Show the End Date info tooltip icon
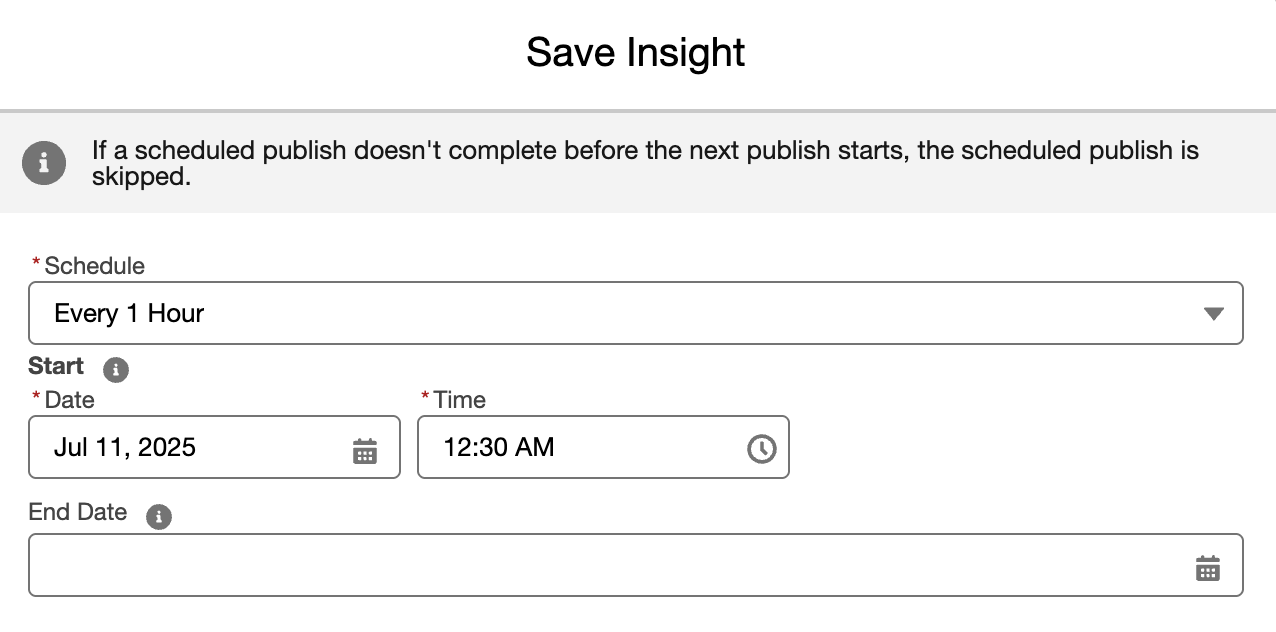The width and height of the screenshot is (1276, 632). pos(158,516)
